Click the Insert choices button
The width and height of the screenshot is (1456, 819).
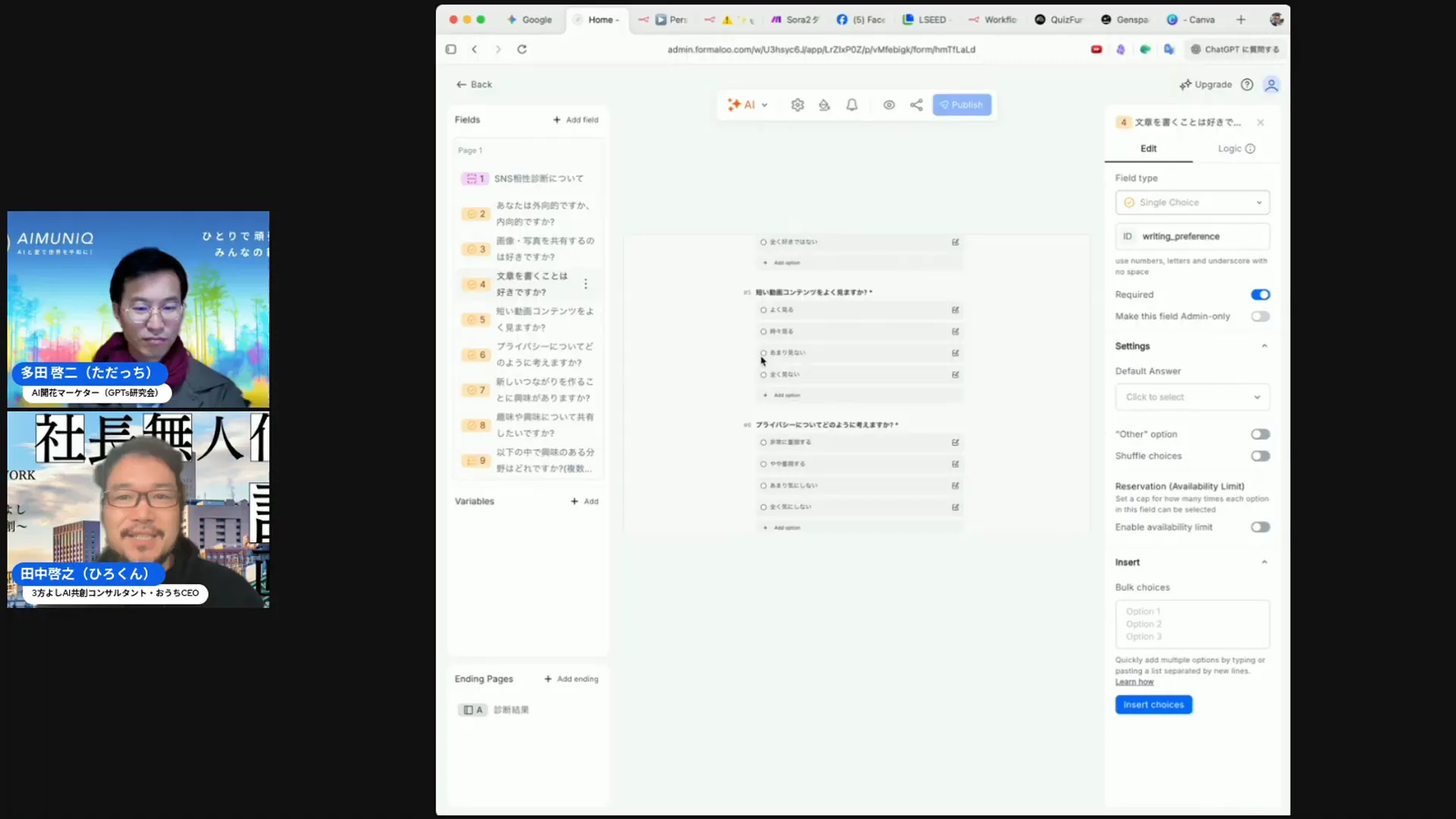pyautogui.click(x=1153, y=705)
